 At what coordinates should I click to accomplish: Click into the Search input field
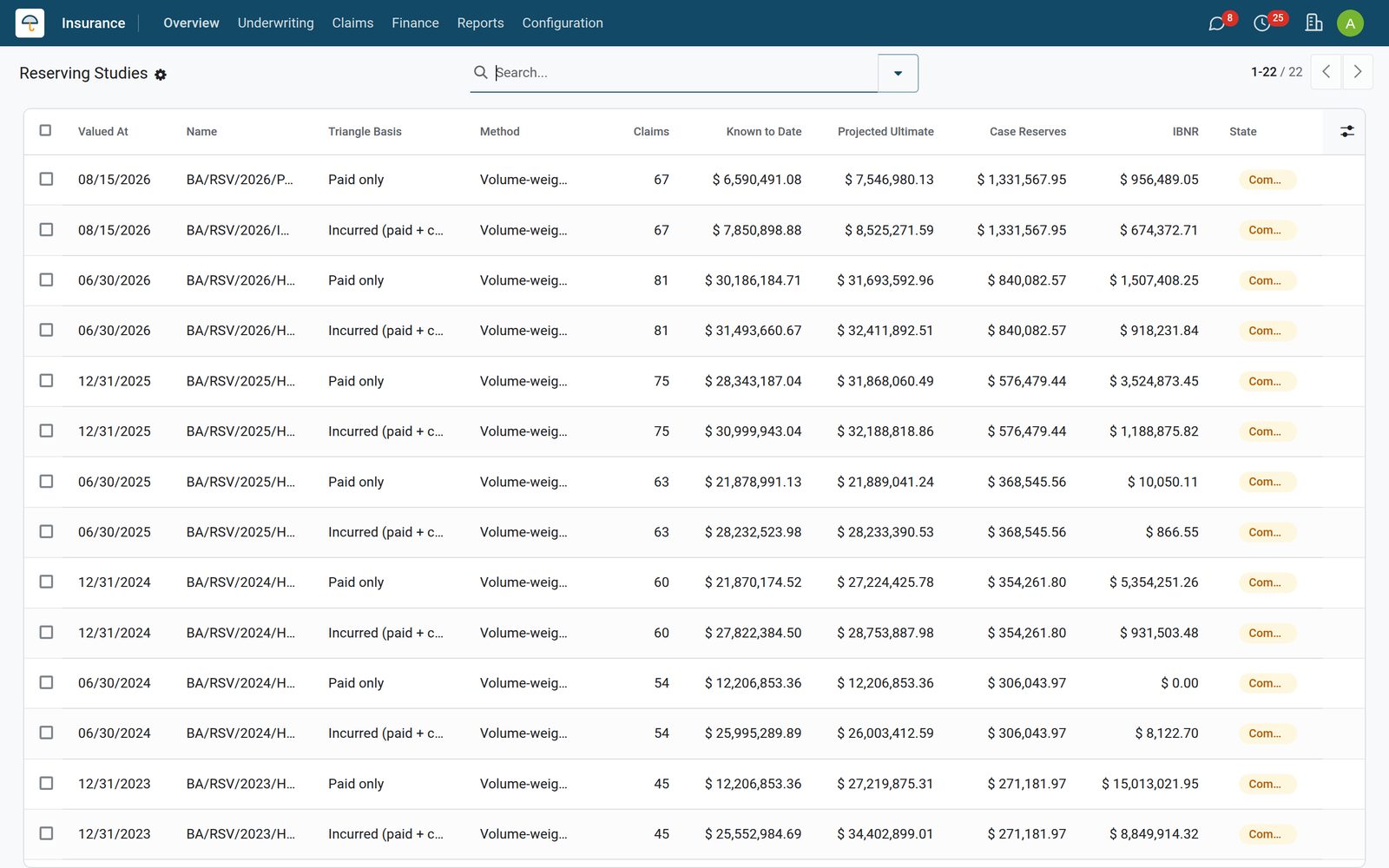[684, 72]
